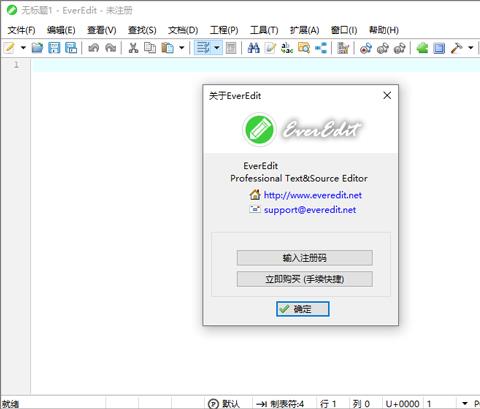Click the column mode icon after word wrap
Viewport: 480px width, 409px height.
coord(231,48)
